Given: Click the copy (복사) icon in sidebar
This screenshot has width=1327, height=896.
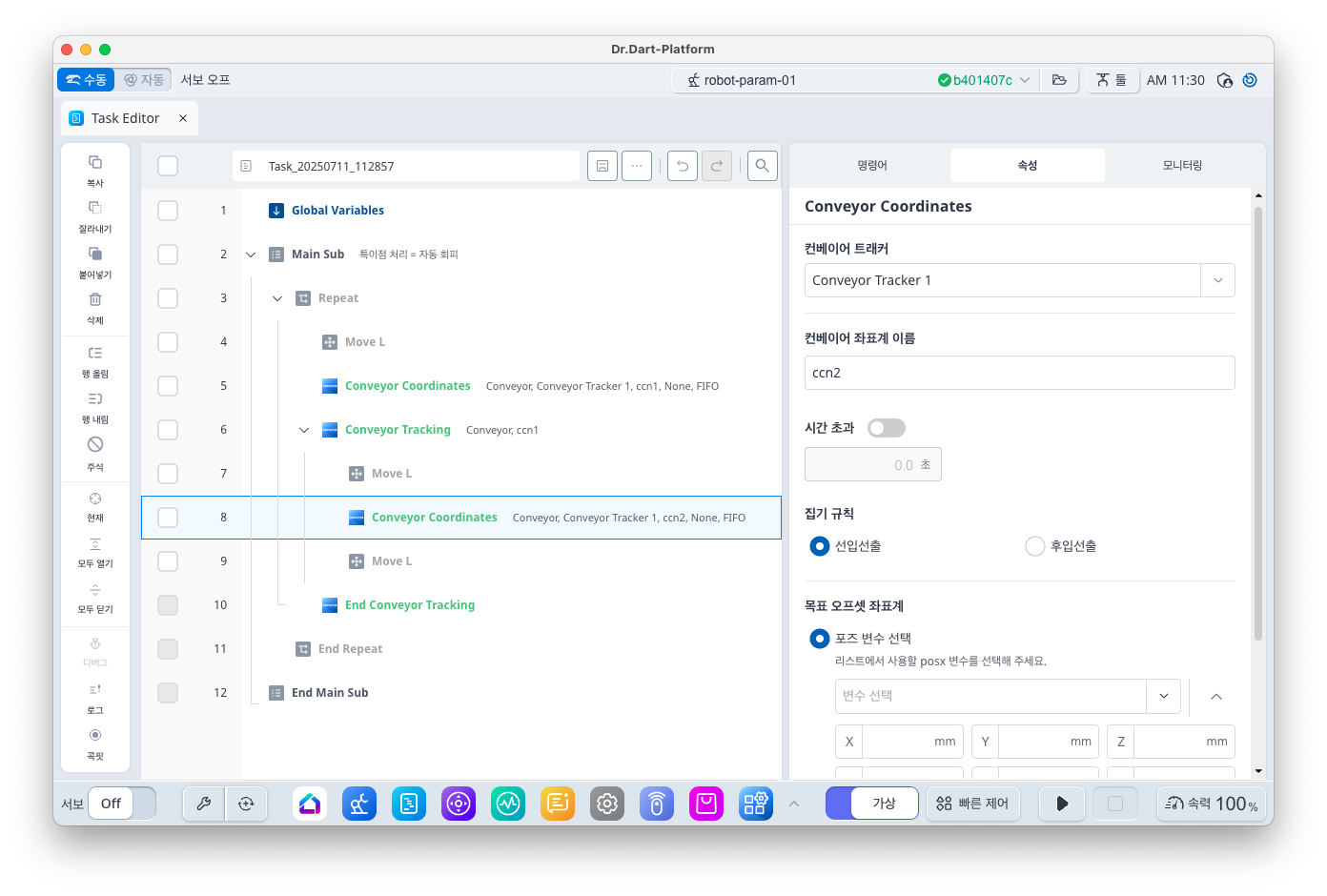Looking at the screenshot, I should click(x=95, y=163).
